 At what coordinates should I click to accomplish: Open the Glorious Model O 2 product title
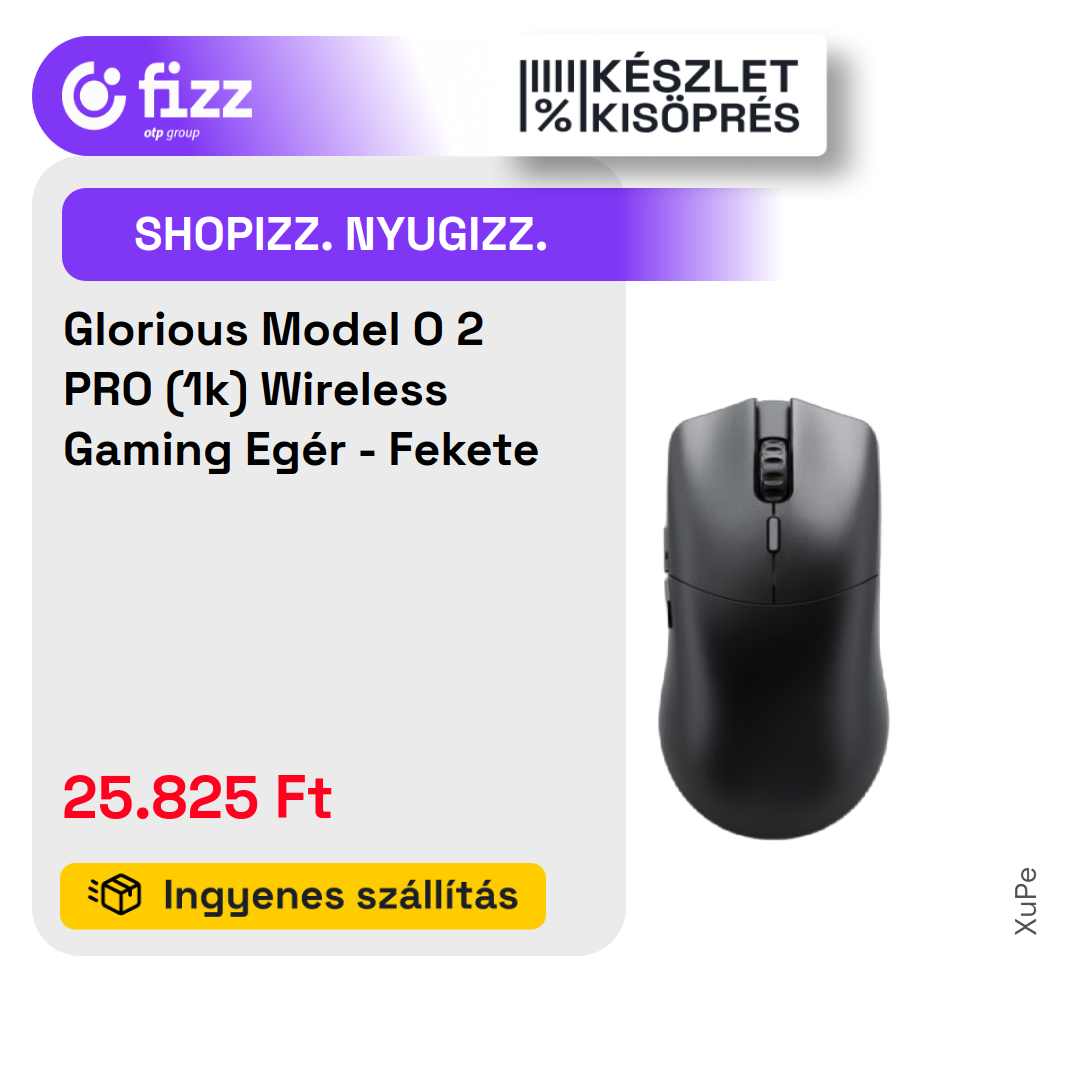pos(301,390)
